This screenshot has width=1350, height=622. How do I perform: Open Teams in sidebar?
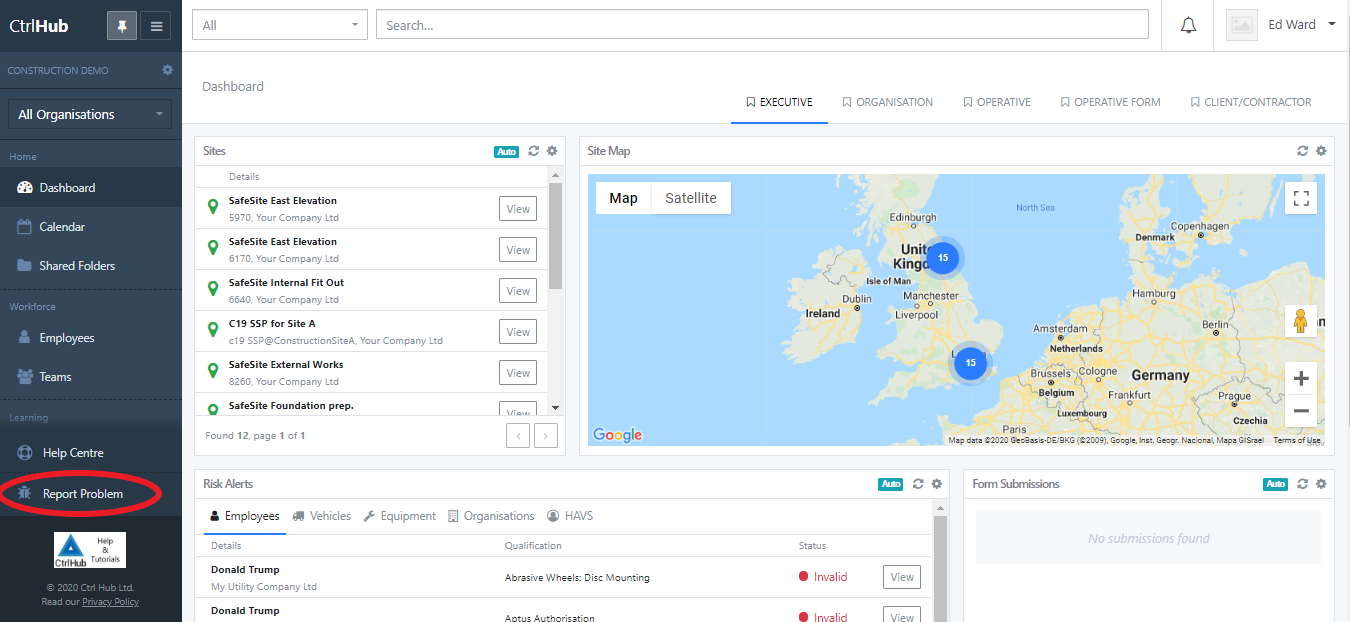click(x=91, y=377)
